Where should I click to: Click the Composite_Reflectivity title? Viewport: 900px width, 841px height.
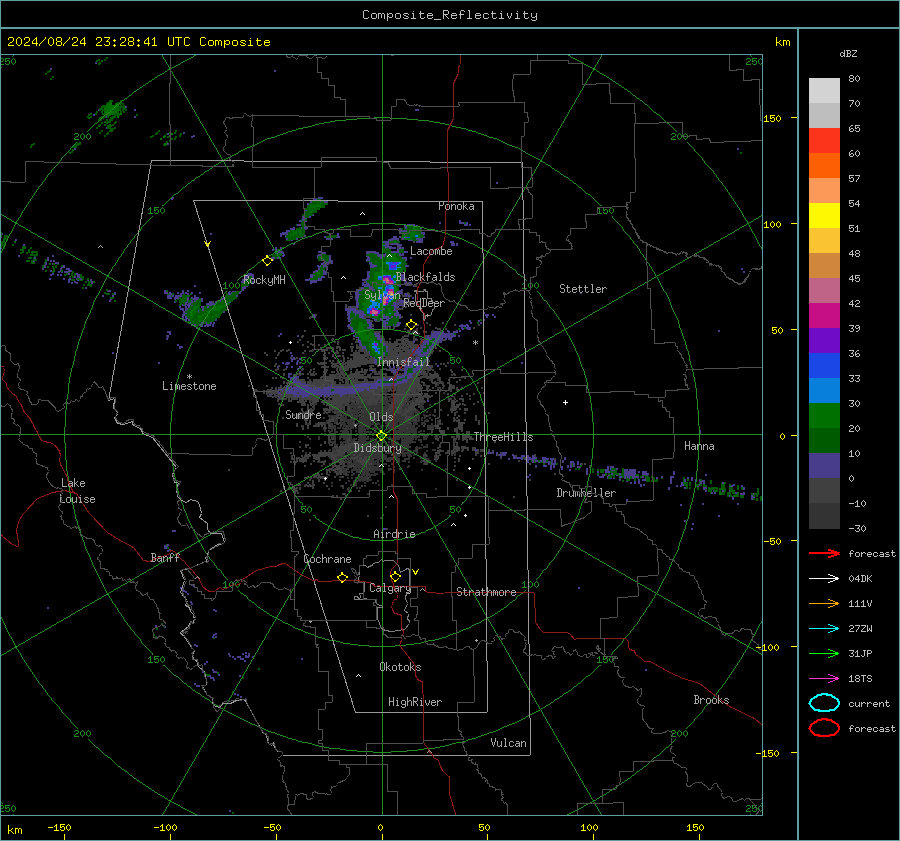(450, 15)
